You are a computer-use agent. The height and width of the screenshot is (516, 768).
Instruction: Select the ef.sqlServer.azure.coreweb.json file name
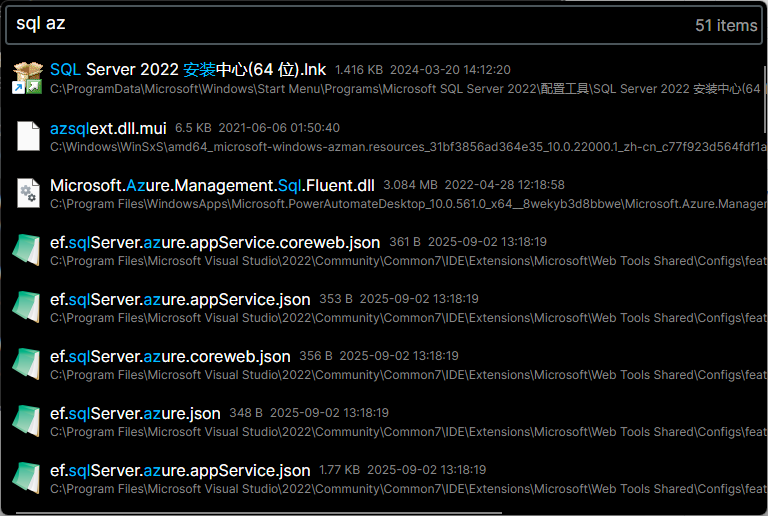(x=170, y=356)
